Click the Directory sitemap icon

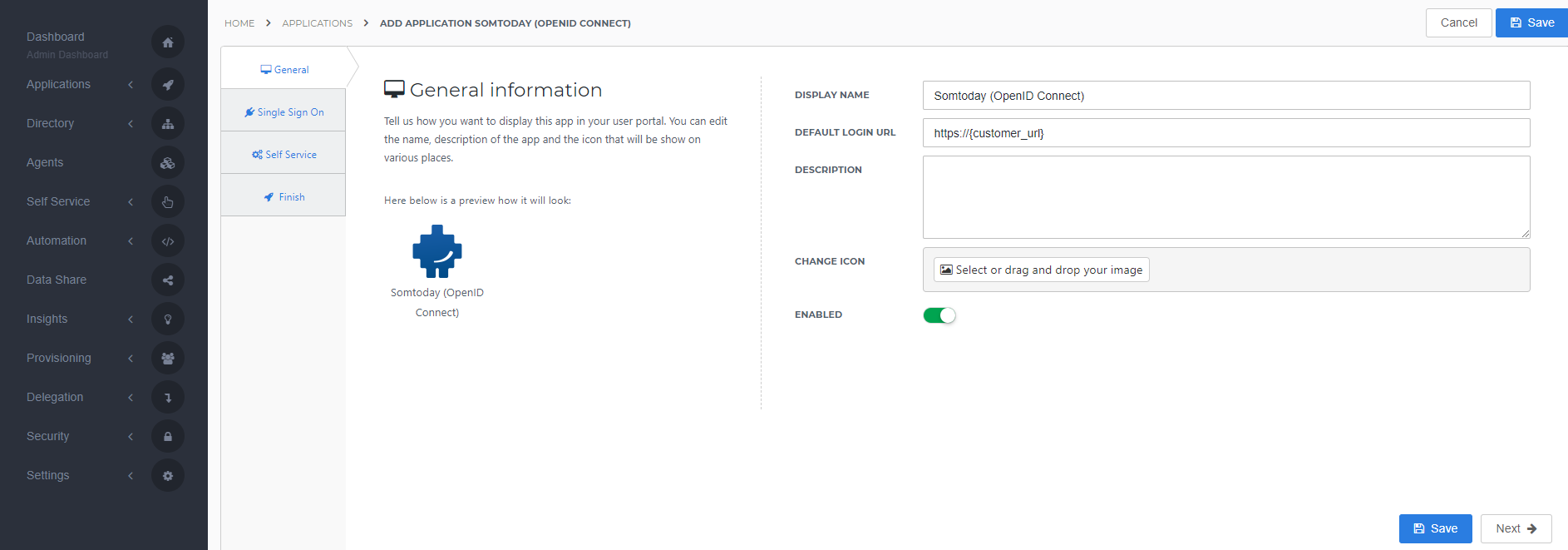[x=168, y=123]
